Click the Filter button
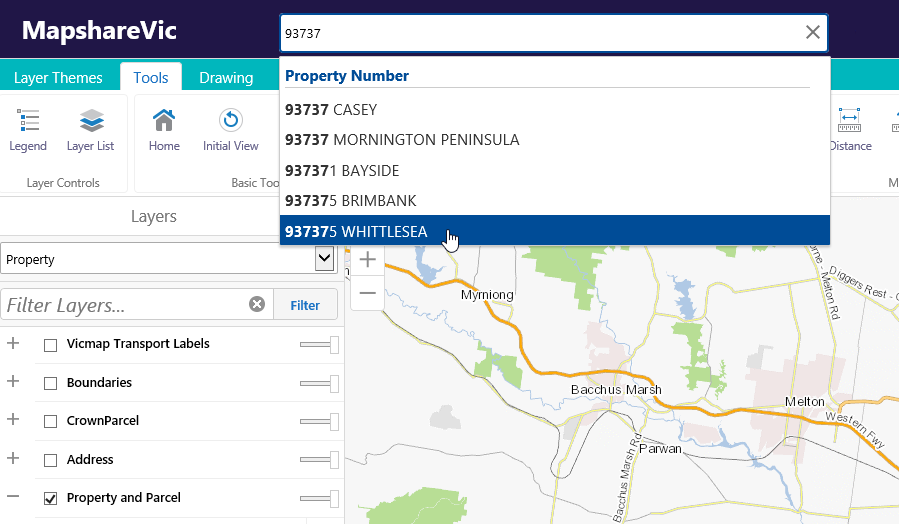 point(305,305)
